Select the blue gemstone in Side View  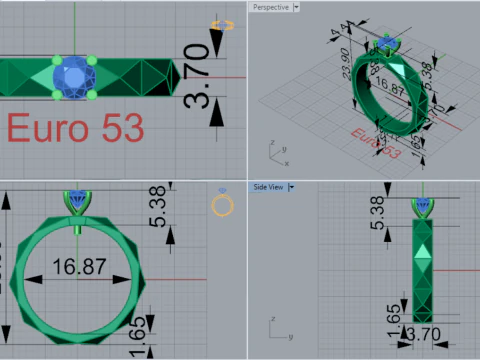(423, 205)
